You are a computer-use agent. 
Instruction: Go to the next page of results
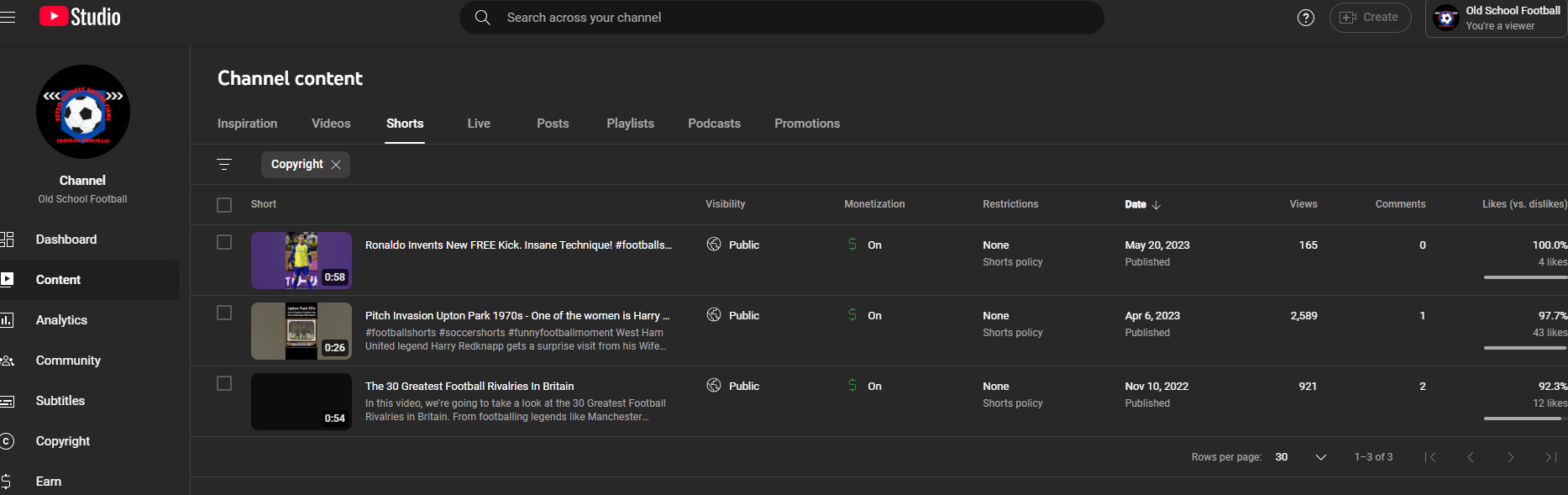1511,457
